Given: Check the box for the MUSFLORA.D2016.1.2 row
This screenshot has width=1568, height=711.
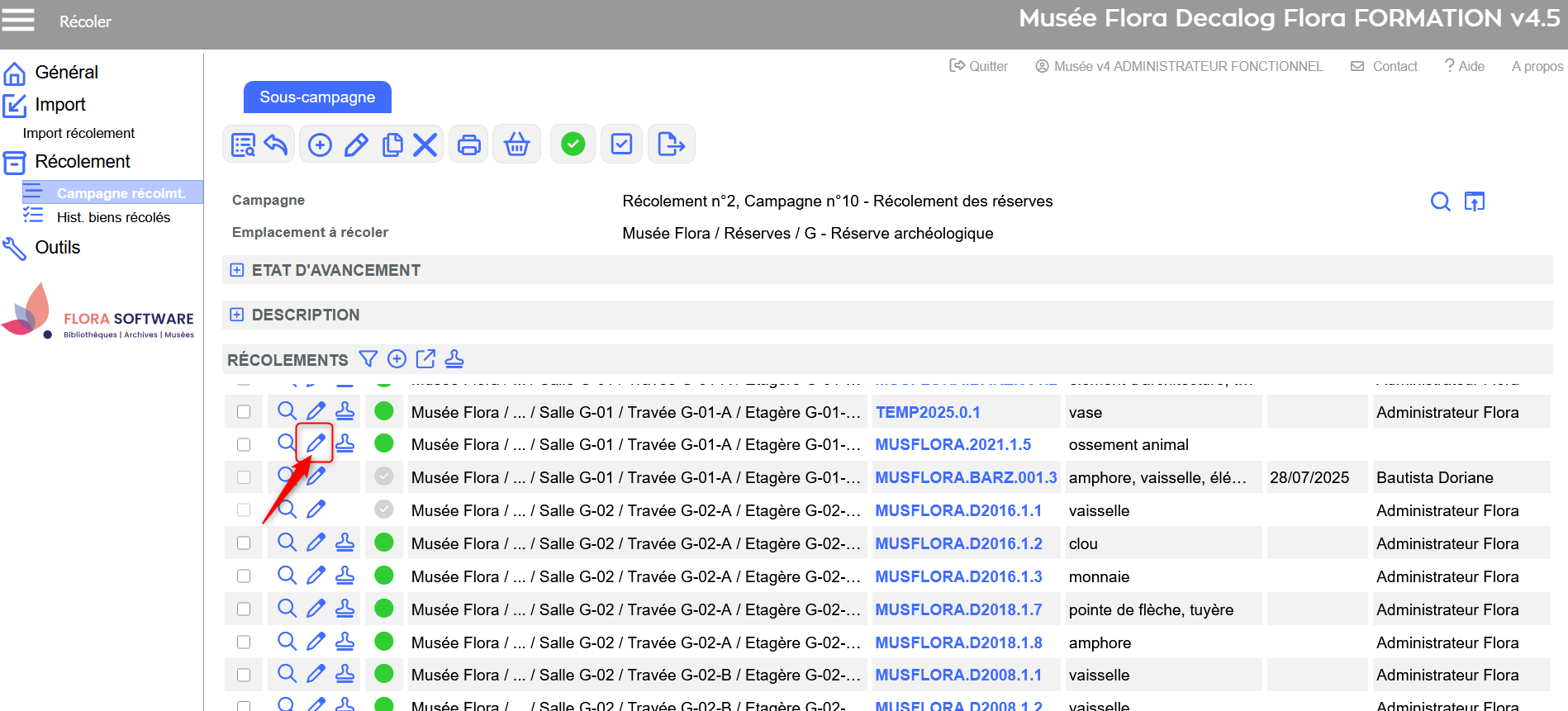Looking at the screenshot, I should click(x=244, y=543).
